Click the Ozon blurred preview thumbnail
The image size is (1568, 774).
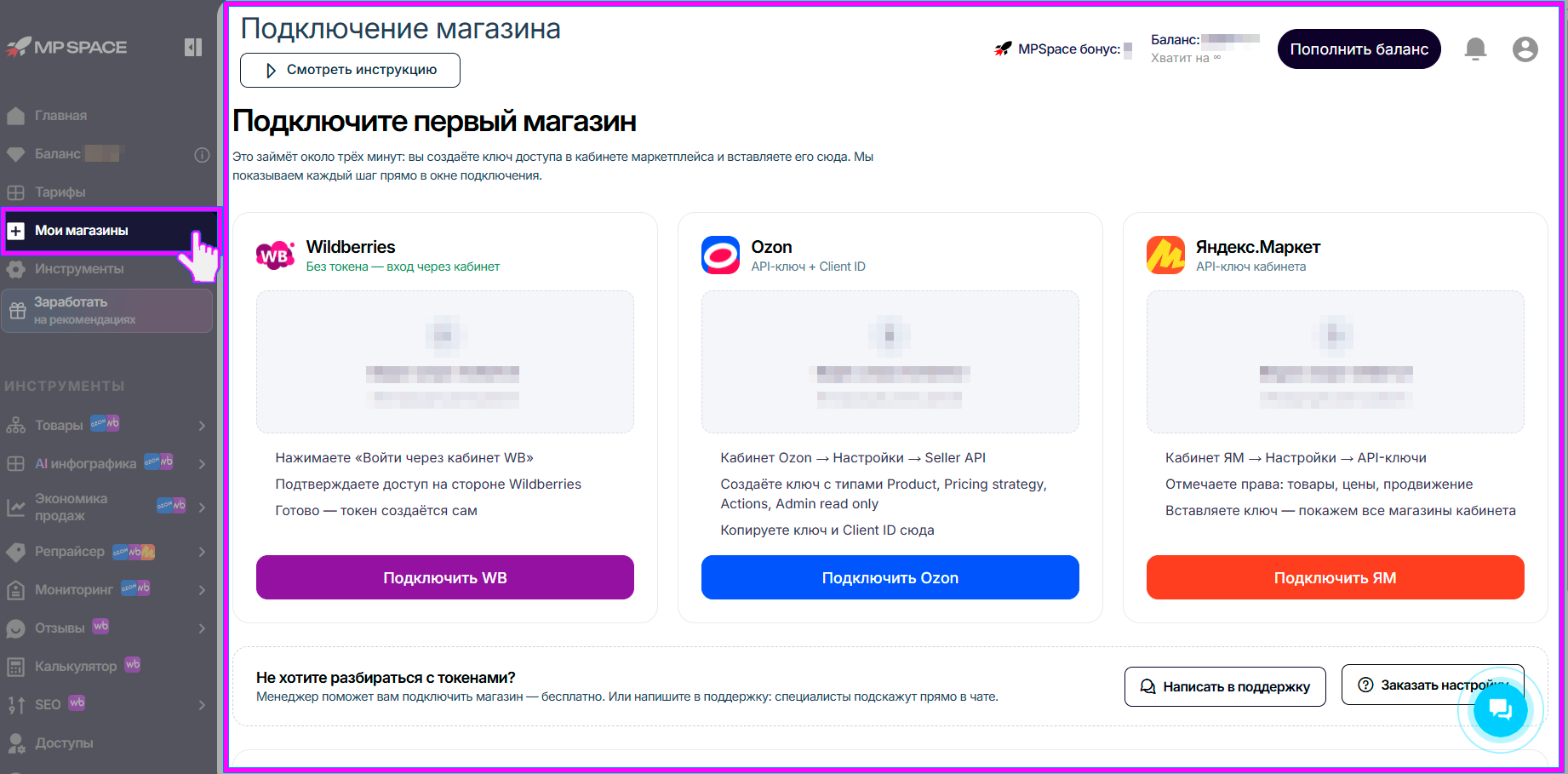pyautogui.click(x=890, y=362)
